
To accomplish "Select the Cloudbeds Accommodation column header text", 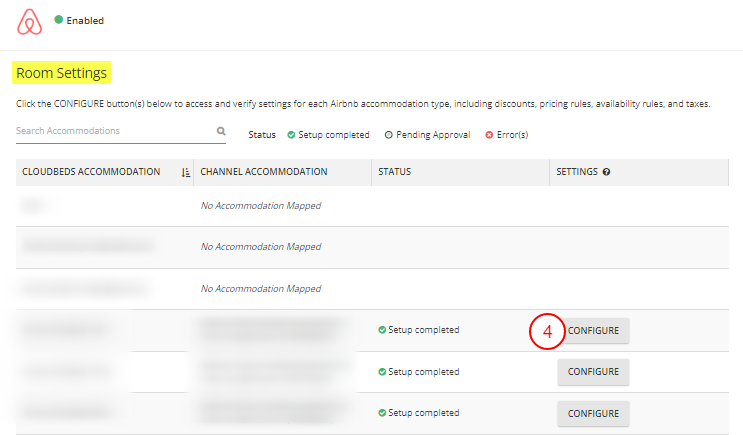I will pos(91,172).
